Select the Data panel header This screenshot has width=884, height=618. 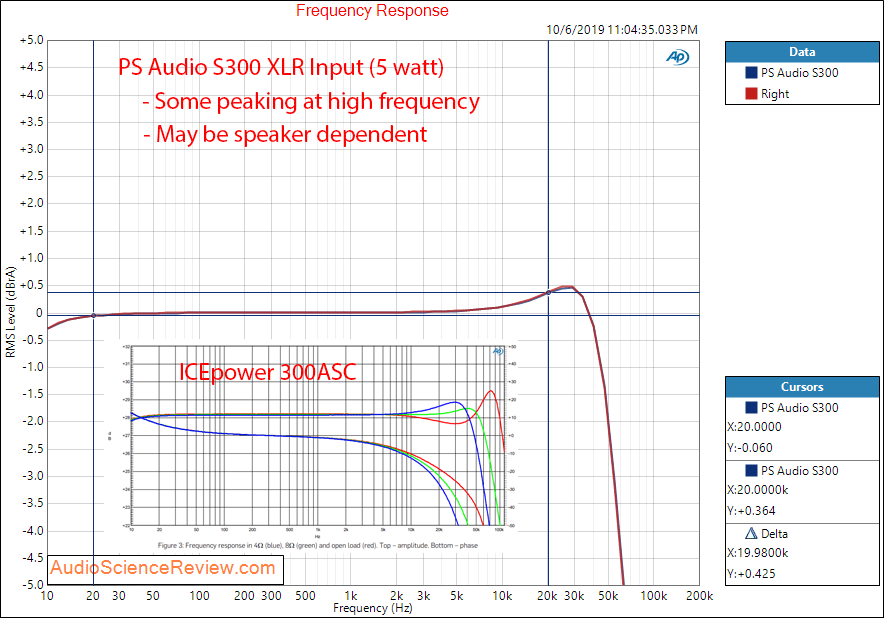[802, 52]
